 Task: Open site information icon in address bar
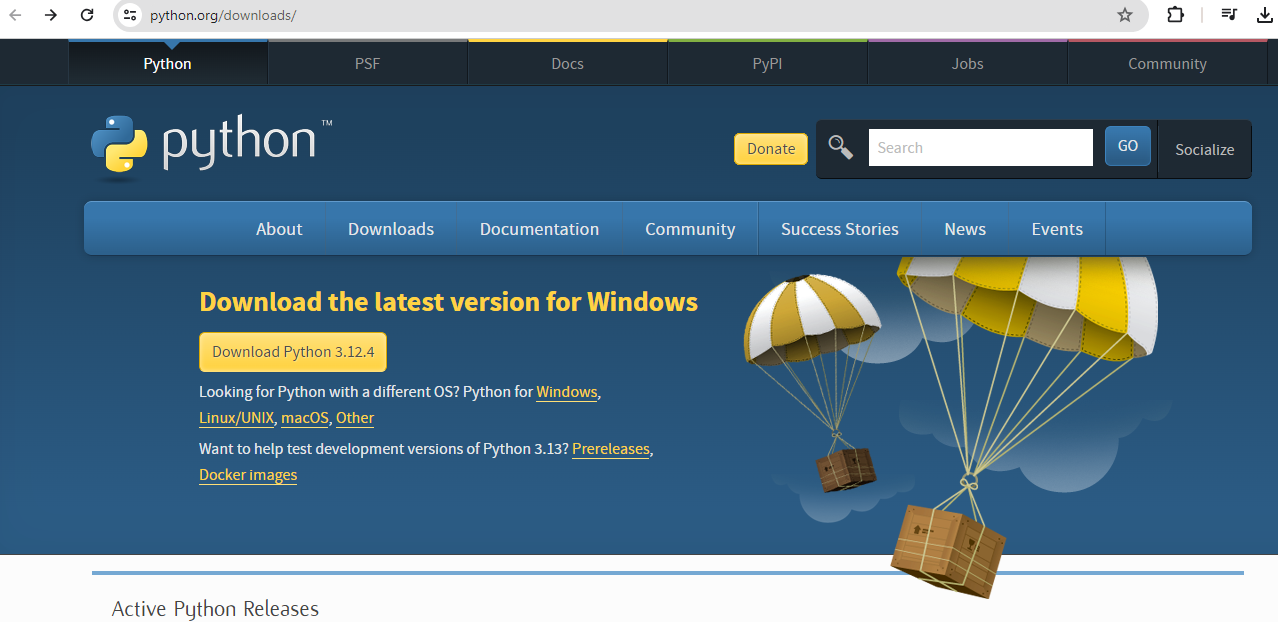pyautogui.click(x=129, y=15)
